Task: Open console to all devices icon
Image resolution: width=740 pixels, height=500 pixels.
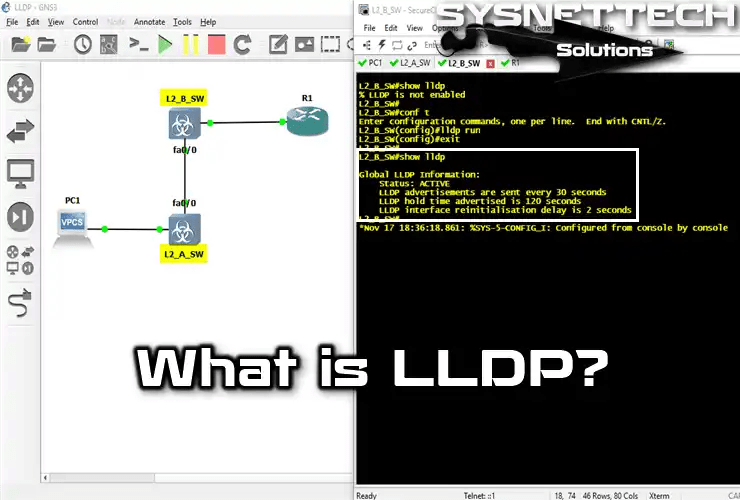Action: [x=139, y=44]
